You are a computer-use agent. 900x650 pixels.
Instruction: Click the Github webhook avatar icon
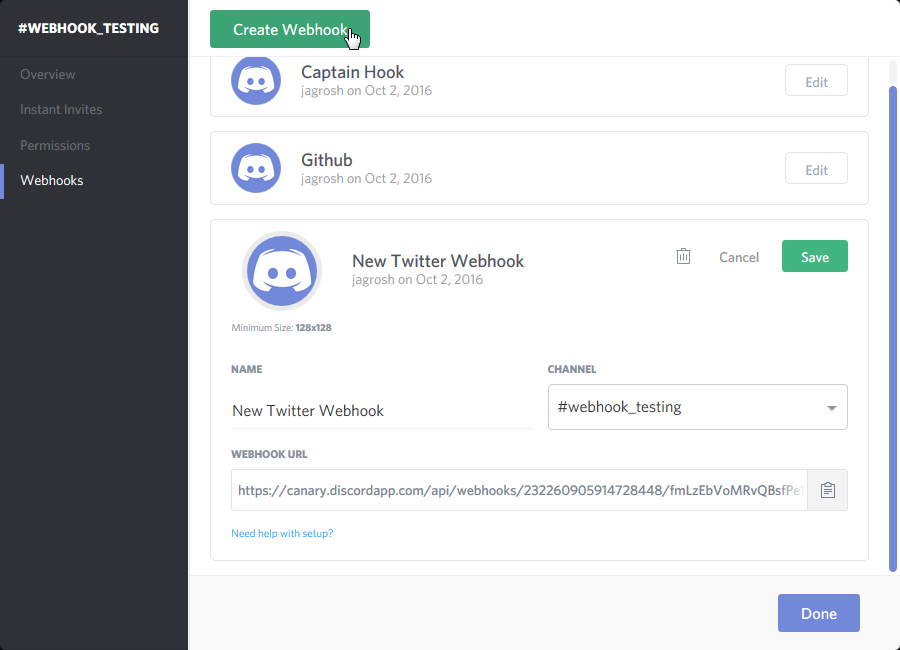(256, 168)
